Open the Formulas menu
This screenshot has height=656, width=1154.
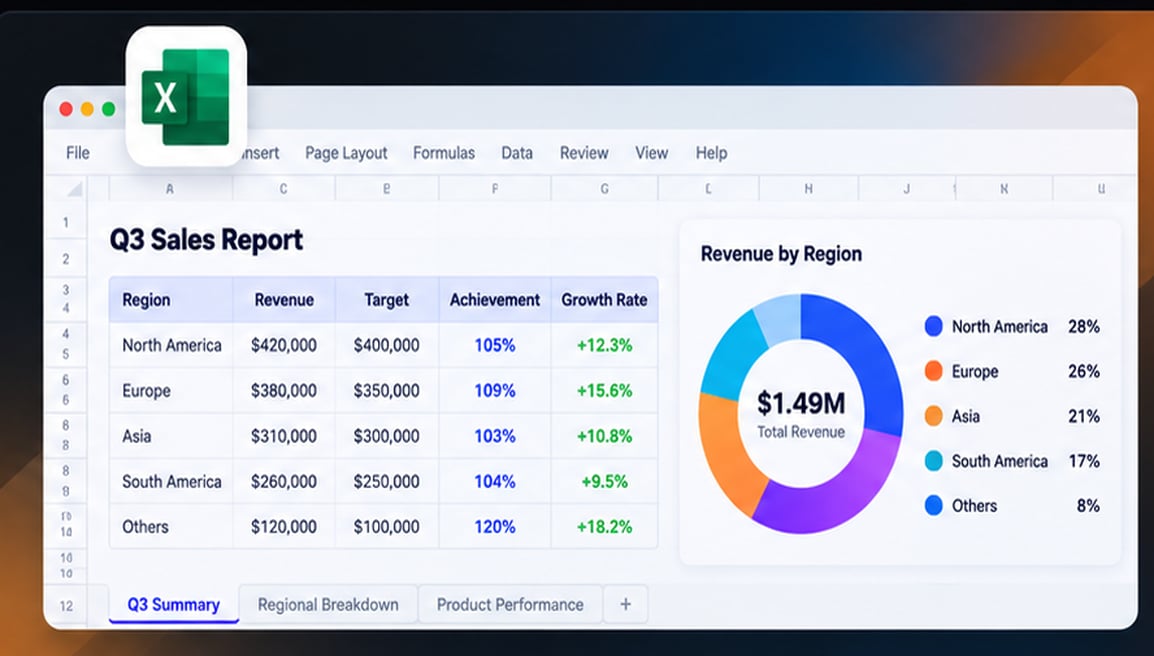pyautogui.click(x=444, y=153)
